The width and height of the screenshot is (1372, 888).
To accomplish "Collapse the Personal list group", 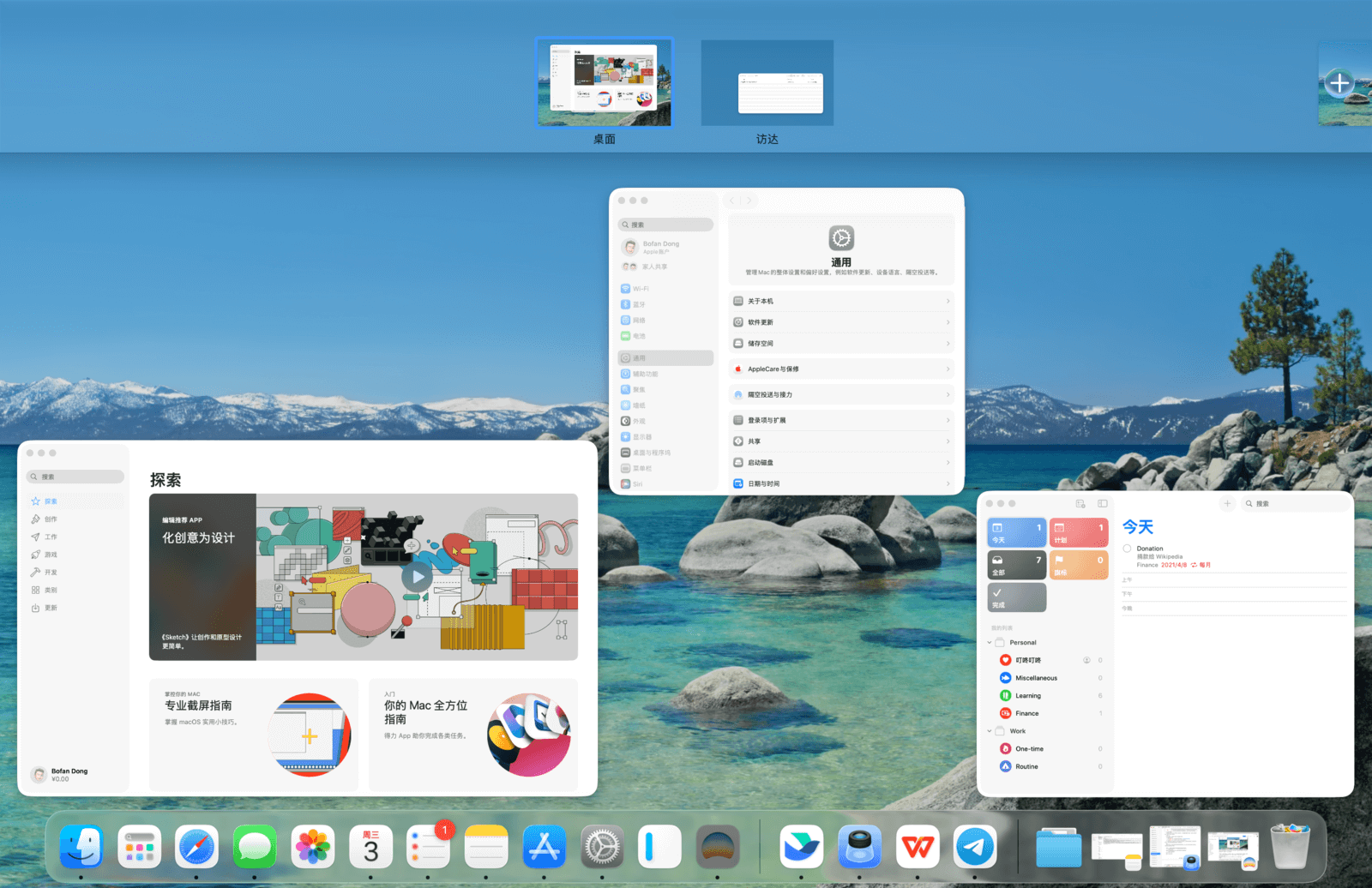I will 990,642.
